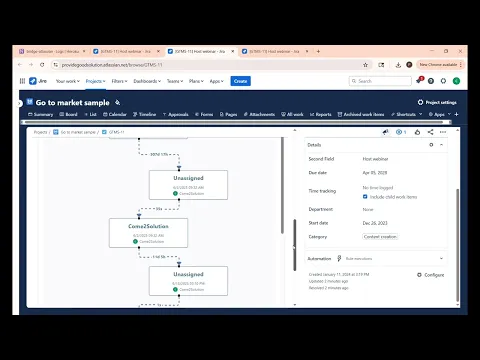
Task: Open the Dashboards dropdown
Action: (147, 81)
